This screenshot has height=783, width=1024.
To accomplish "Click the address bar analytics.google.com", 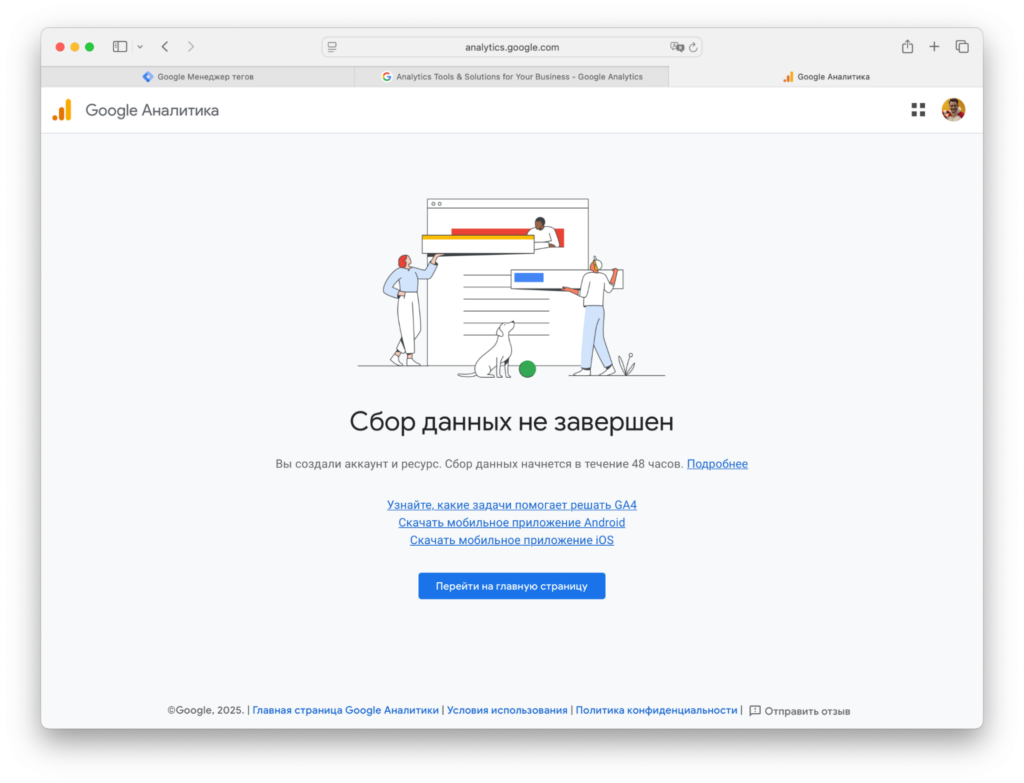I will (x=512, y=47).
